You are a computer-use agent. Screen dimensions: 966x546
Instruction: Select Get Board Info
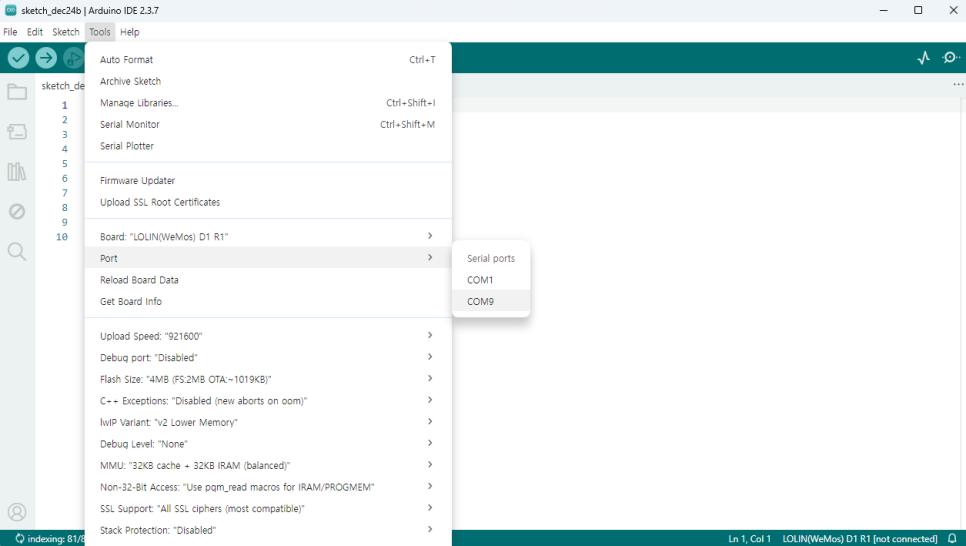(x=268, y=301)
